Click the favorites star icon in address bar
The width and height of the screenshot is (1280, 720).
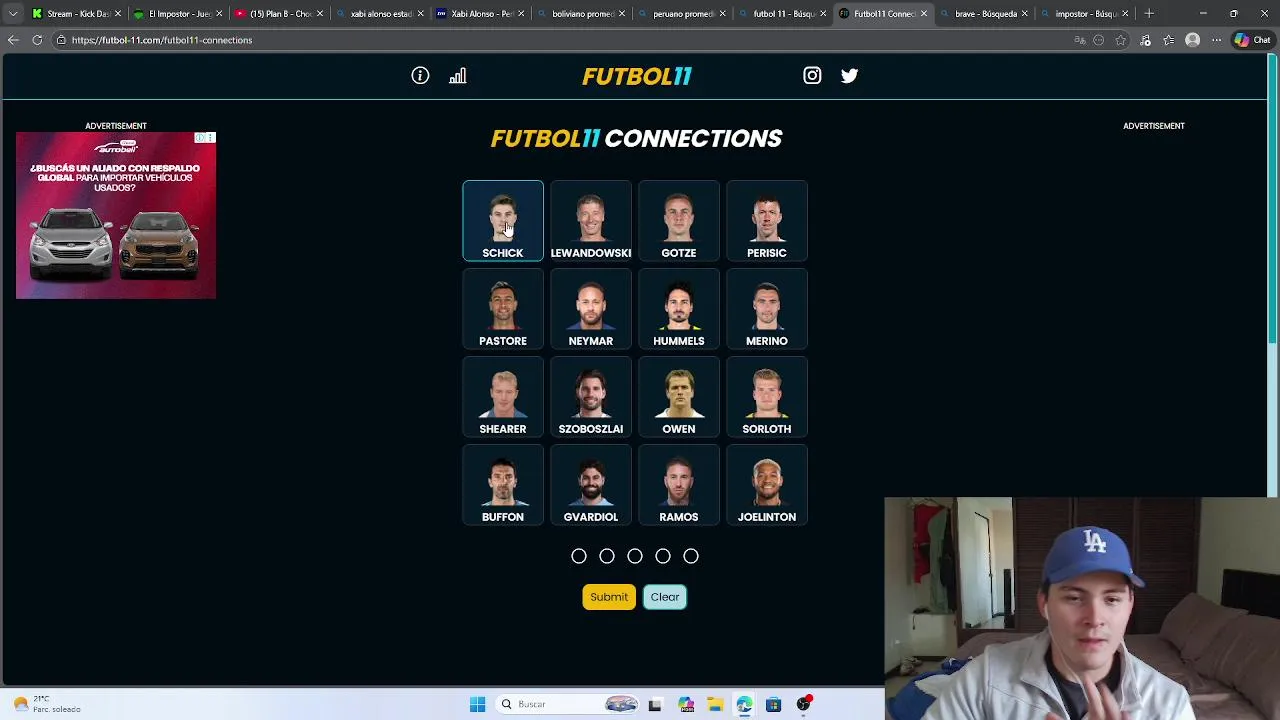pyautogui.click(x=1121, y=40)
